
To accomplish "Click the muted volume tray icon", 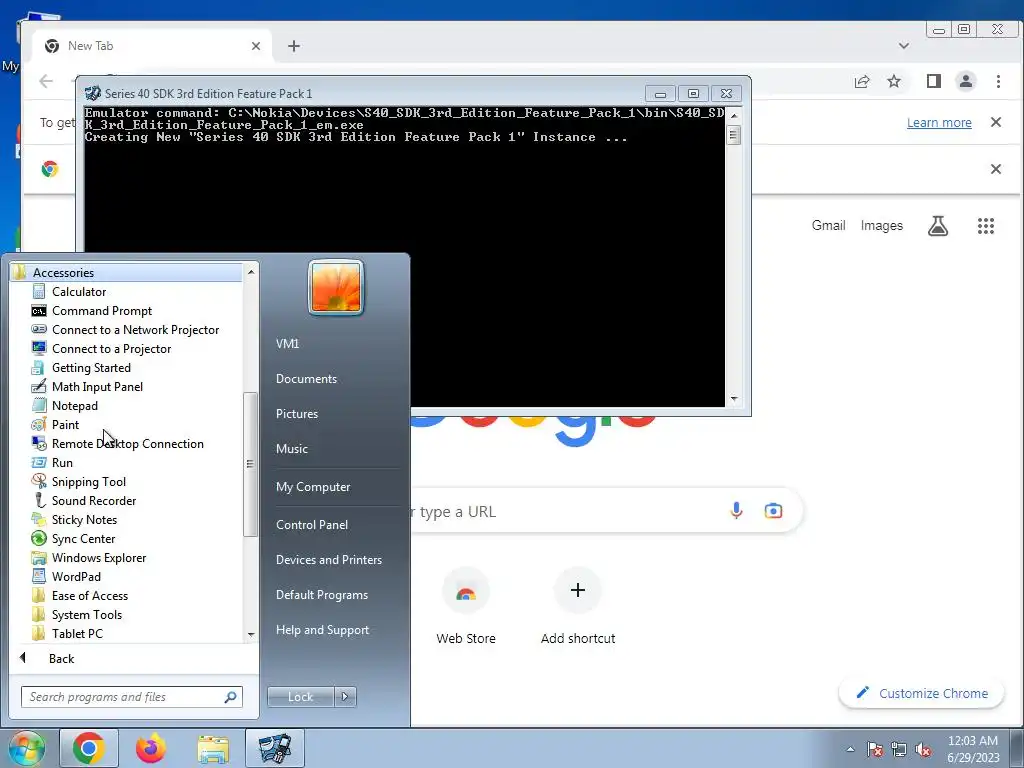I will (x=923, y=749).
